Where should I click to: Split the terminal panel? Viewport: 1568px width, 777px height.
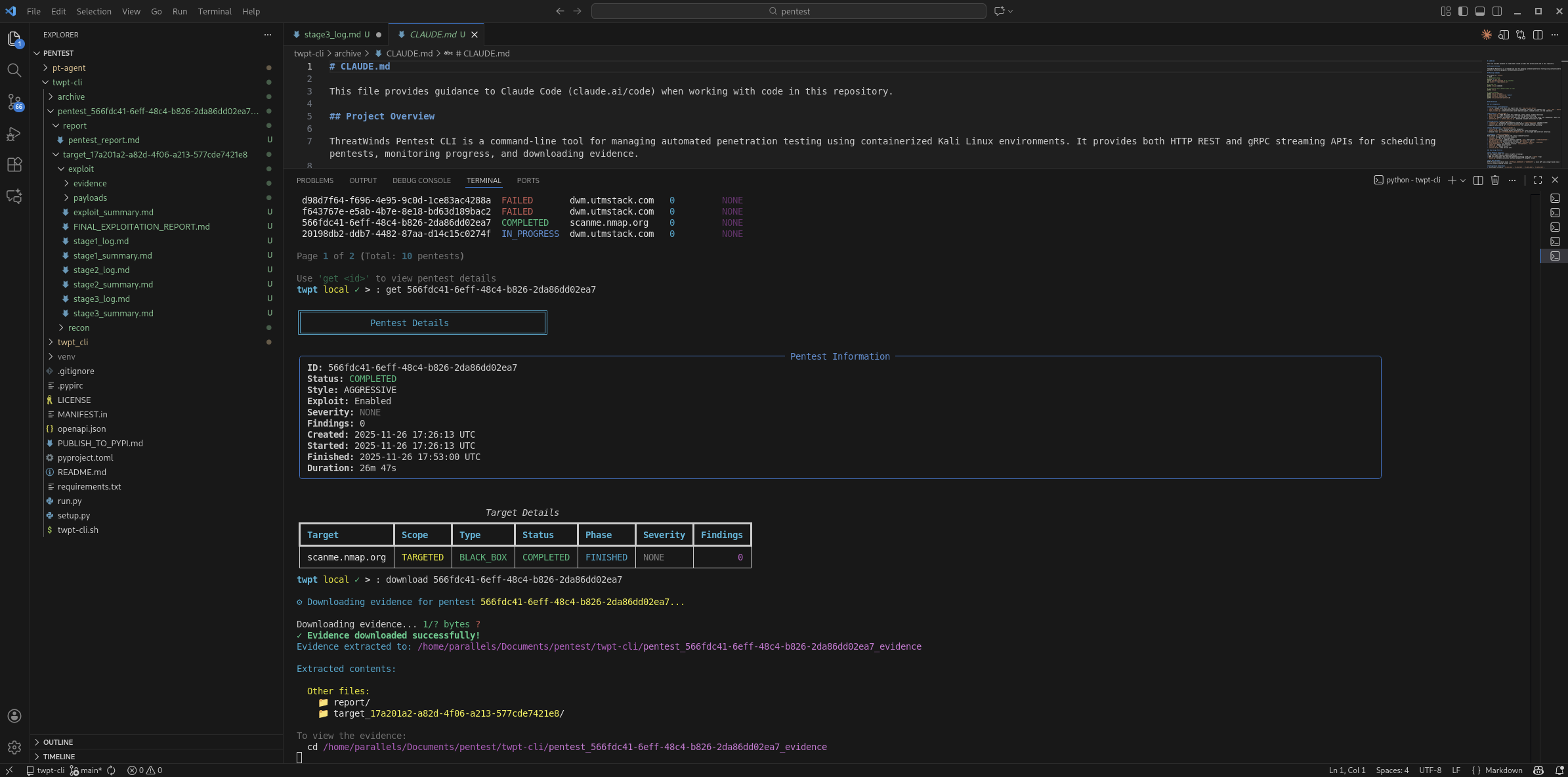coord(1478,180)
